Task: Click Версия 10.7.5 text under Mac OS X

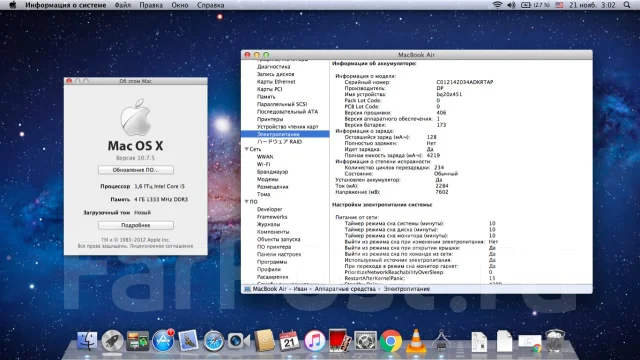Action: 135,158
